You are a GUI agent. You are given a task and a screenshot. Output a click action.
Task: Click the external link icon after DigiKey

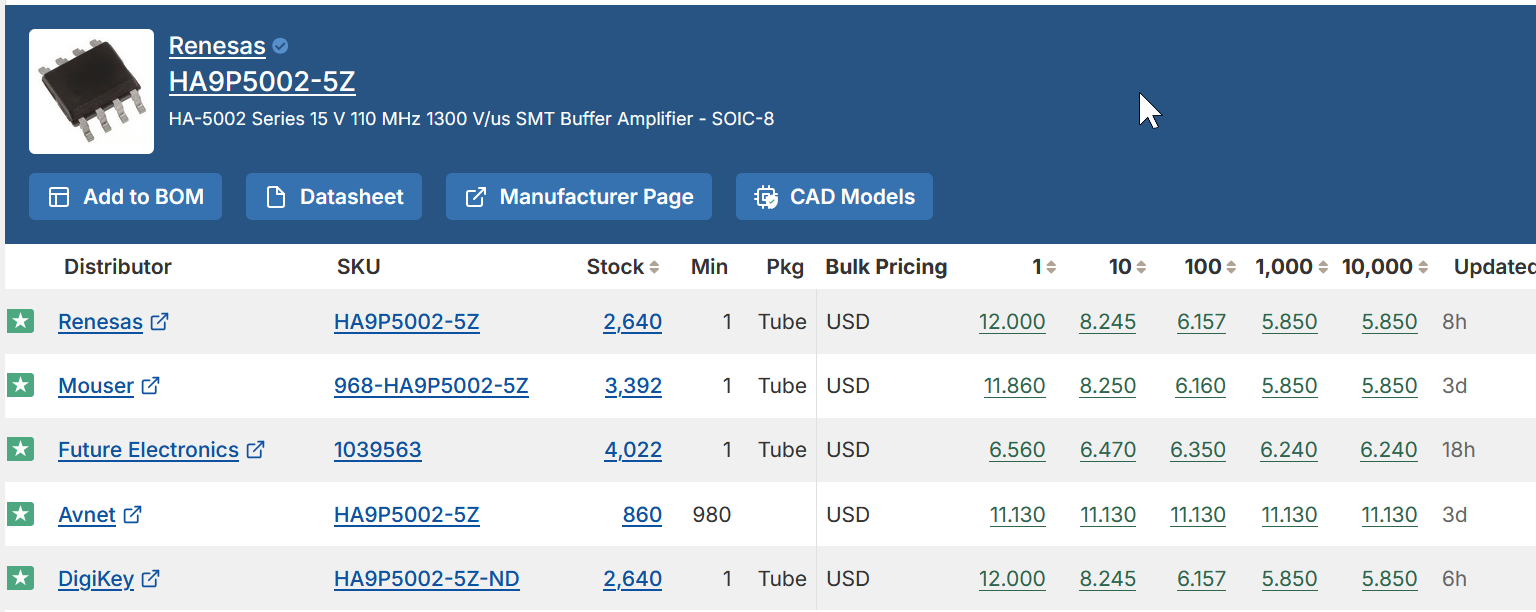tap(150, 578)
